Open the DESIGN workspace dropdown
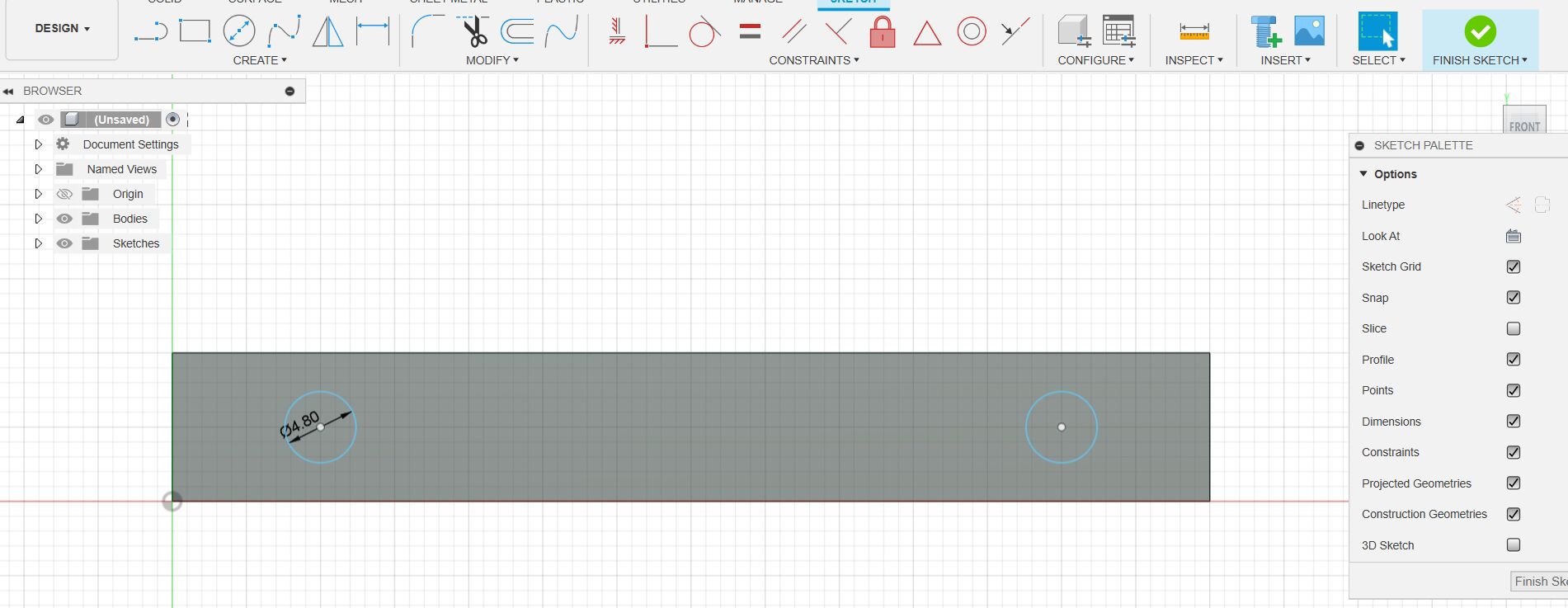This screenshot has height=608, width=1568. (x=62, y=28)
